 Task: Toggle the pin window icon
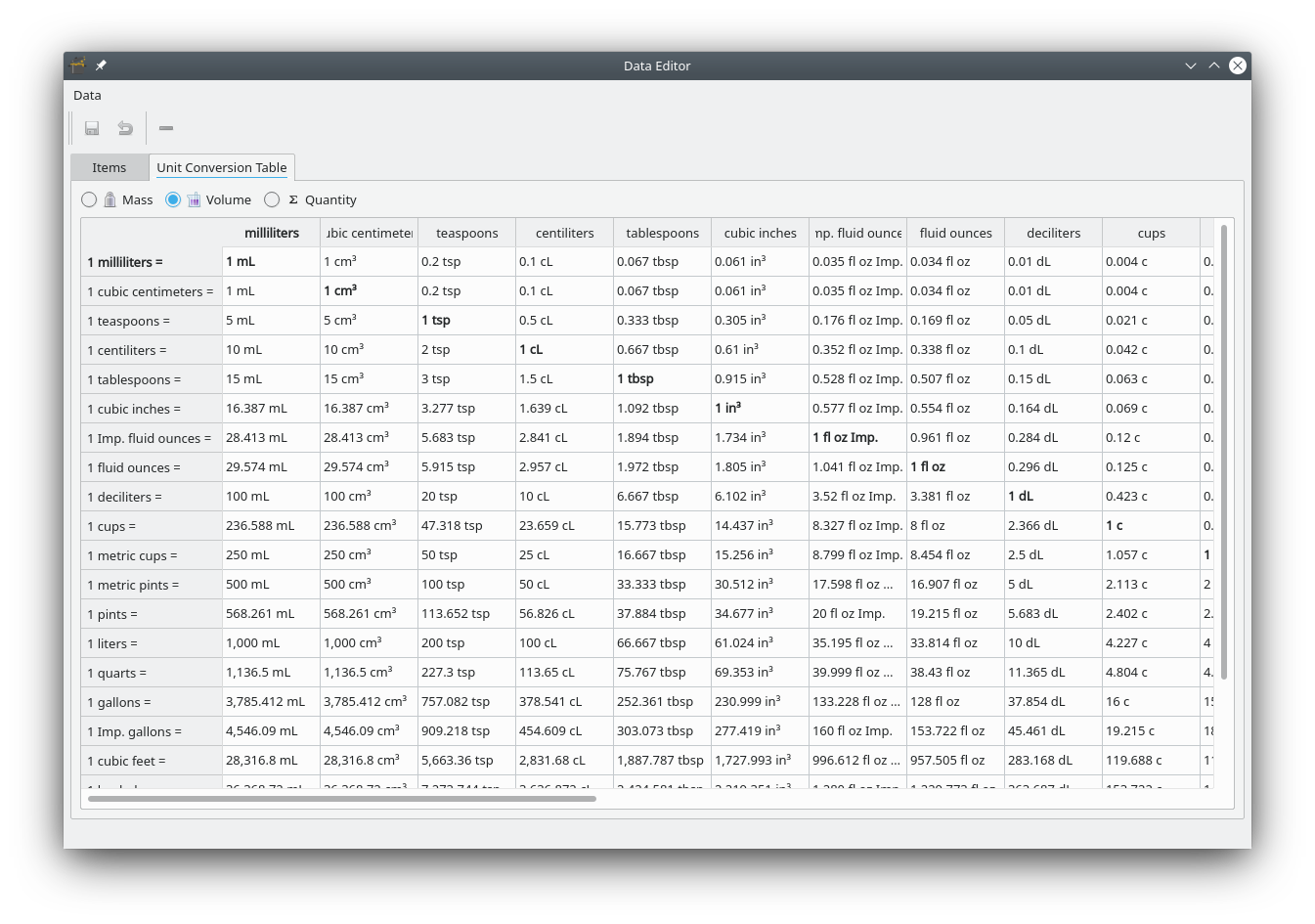[101, 66]
